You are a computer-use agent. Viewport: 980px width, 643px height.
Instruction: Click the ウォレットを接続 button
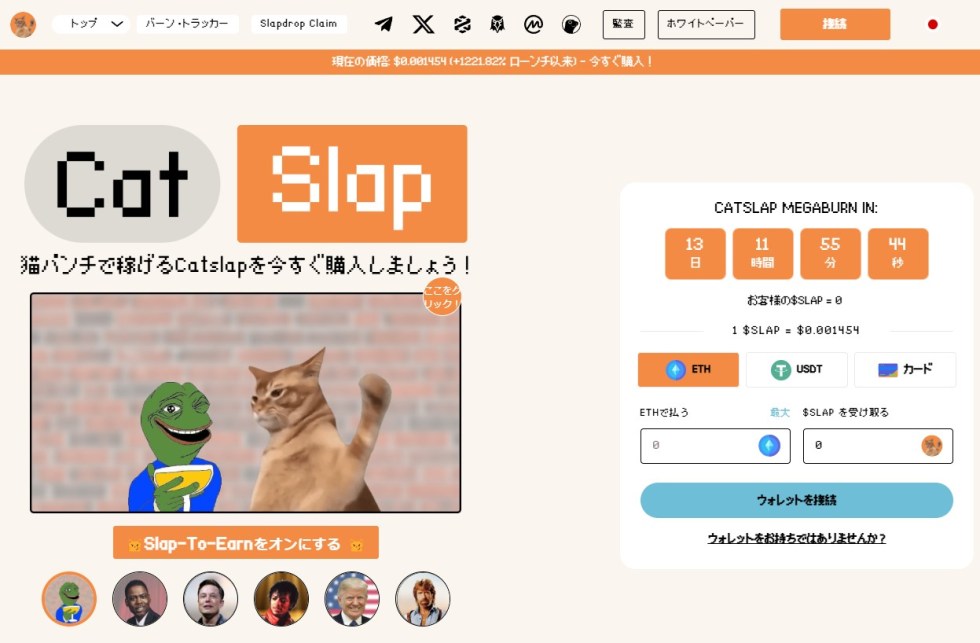coord(796,500)
